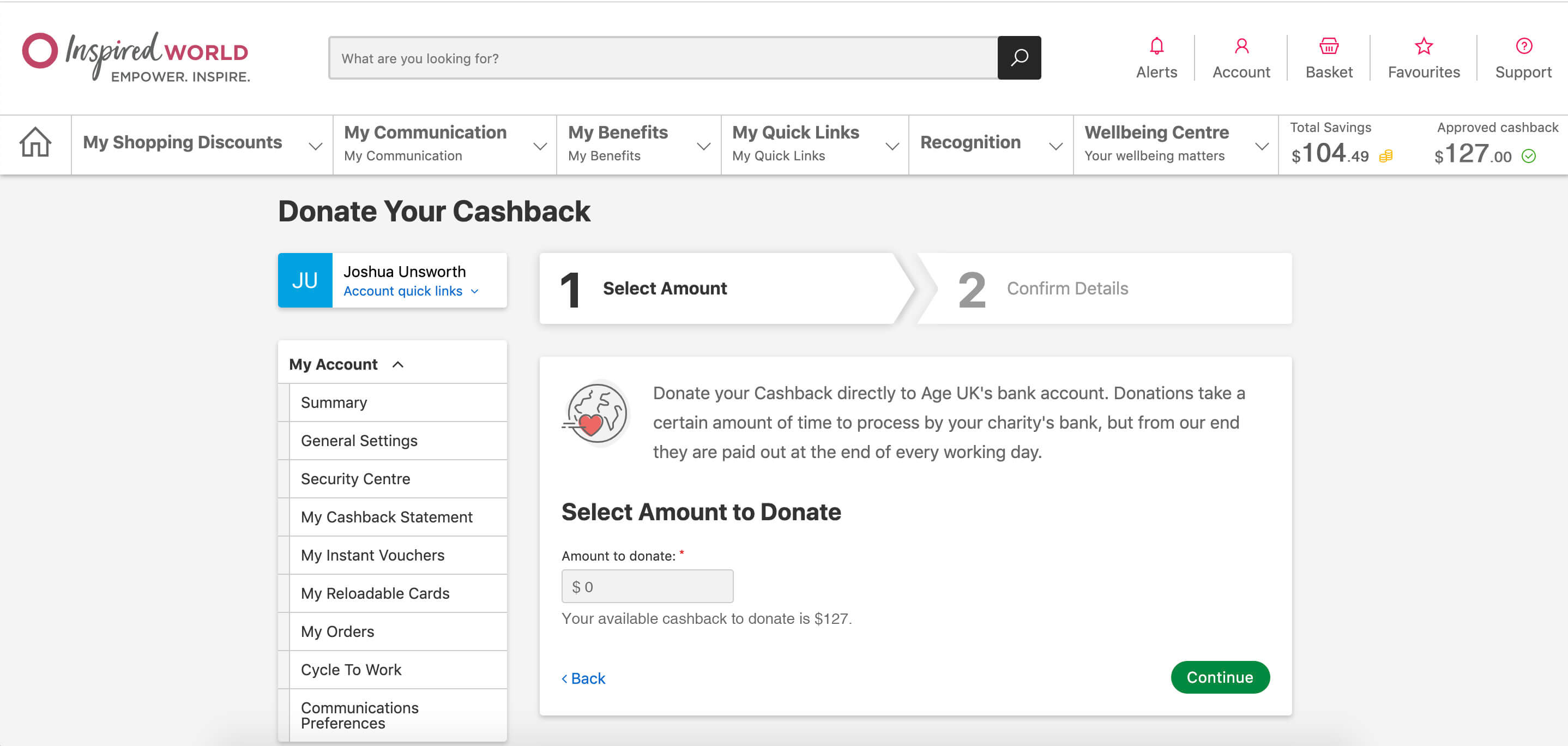
Task: Click the Back link
Action: point(583,678)
